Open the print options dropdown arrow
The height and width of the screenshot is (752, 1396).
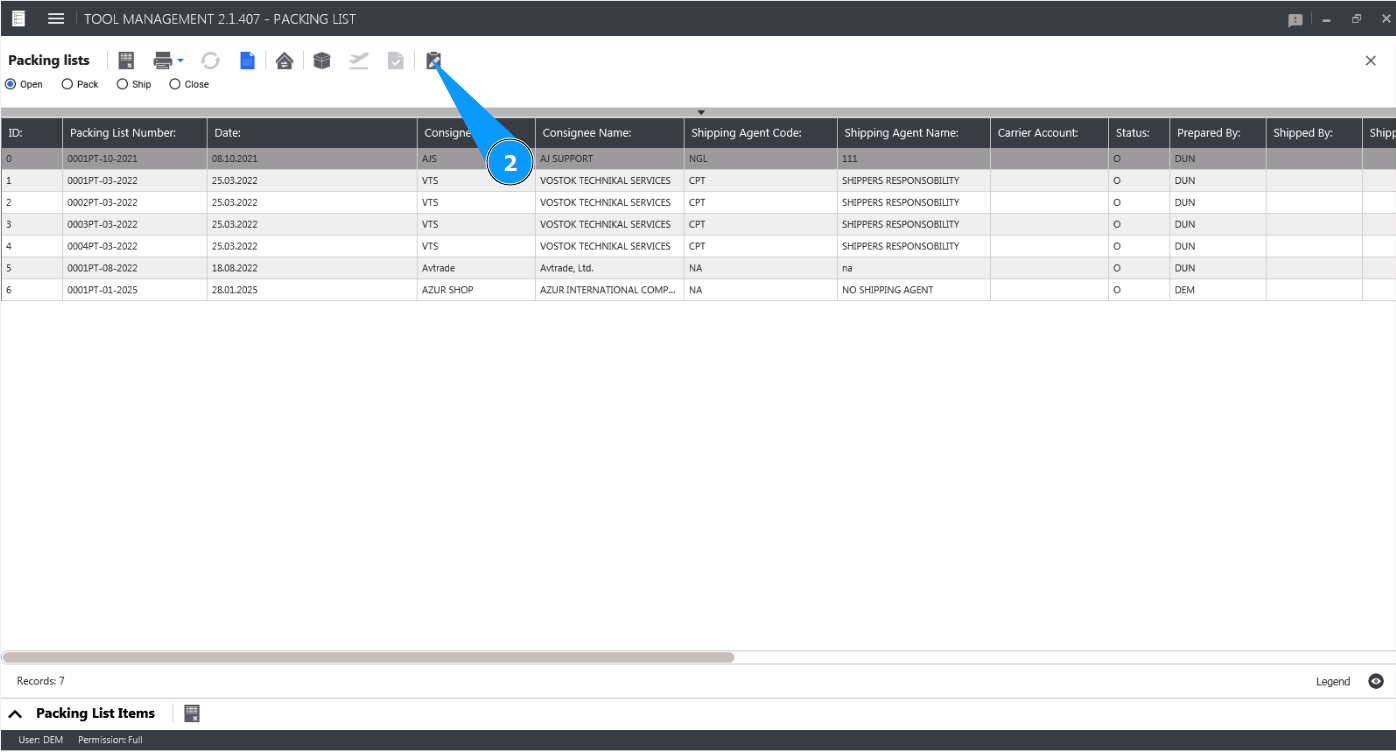pyautogui.click(x=180, y=61)
